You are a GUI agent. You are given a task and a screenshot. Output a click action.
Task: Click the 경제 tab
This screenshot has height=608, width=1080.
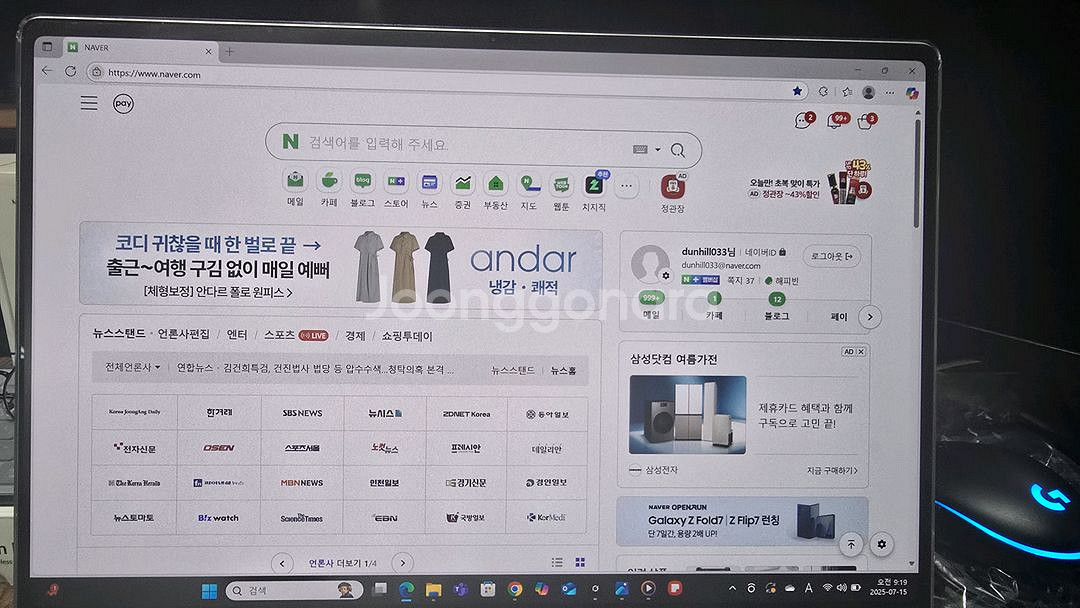355,336
